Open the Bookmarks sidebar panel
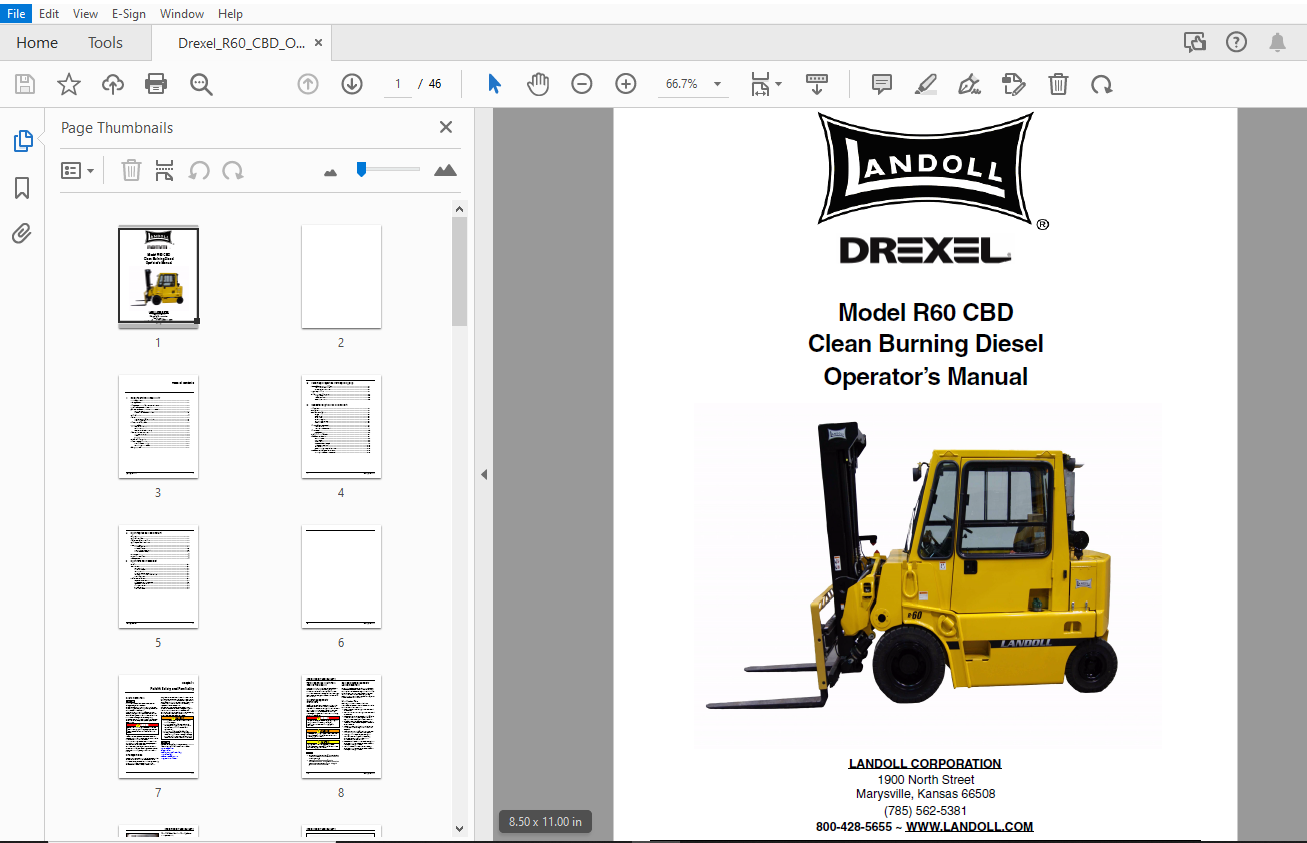This screenshot has width=1307, height=843. (x=22, y=188)
